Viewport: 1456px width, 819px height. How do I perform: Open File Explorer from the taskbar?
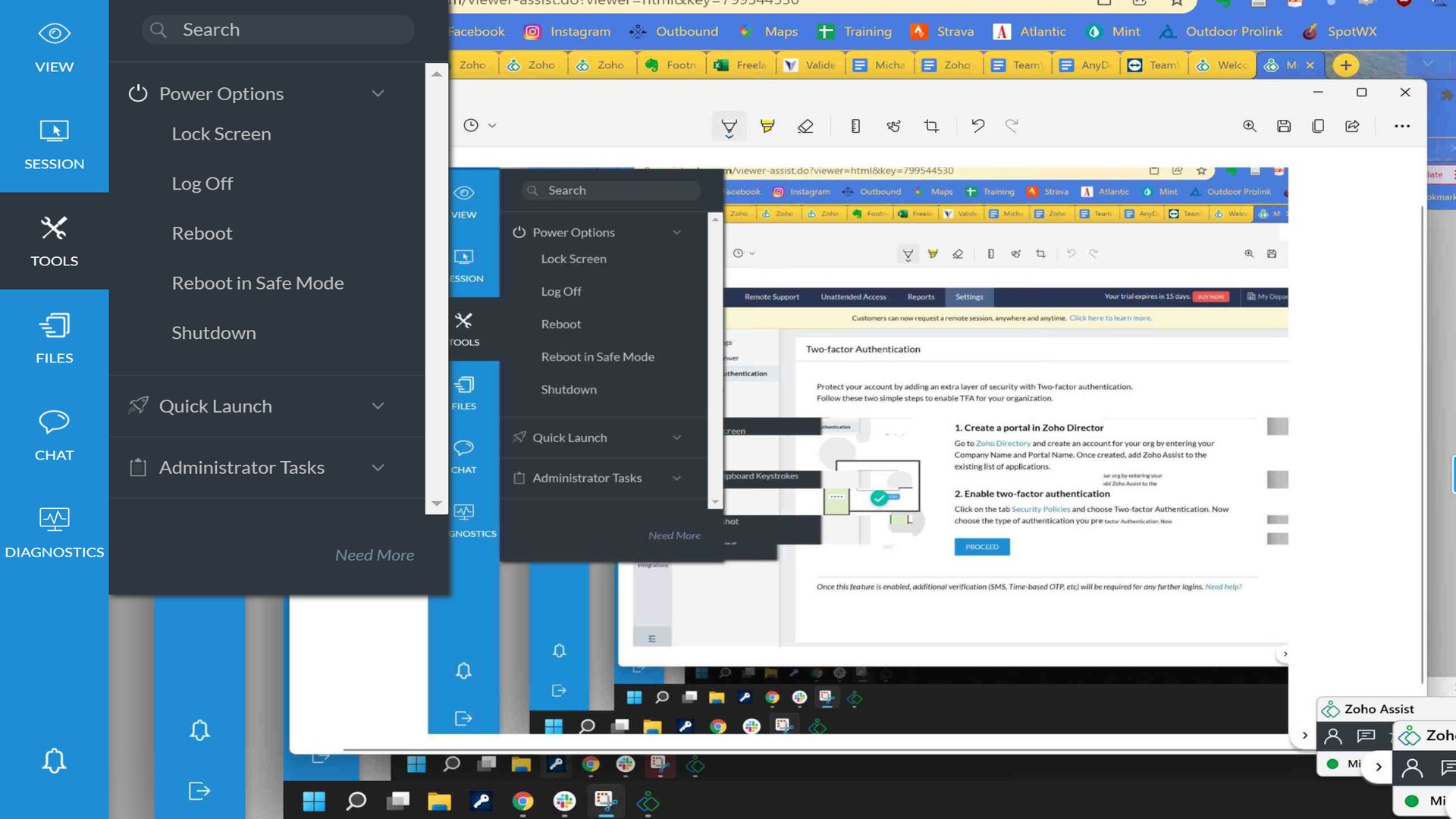[x=439, y=801]
